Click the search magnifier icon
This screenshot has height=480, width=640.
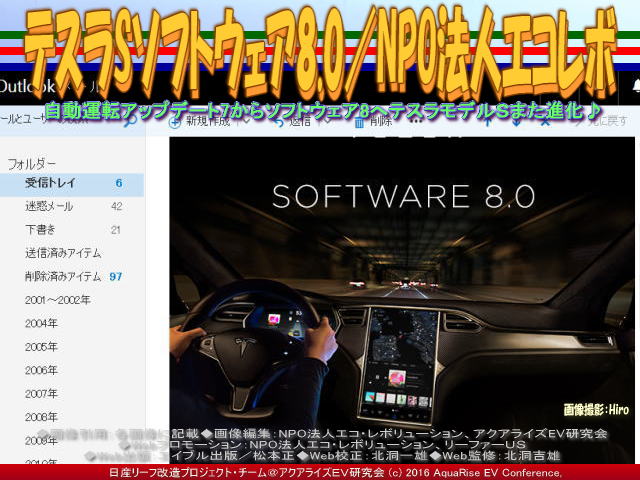[x=130, y=120]
